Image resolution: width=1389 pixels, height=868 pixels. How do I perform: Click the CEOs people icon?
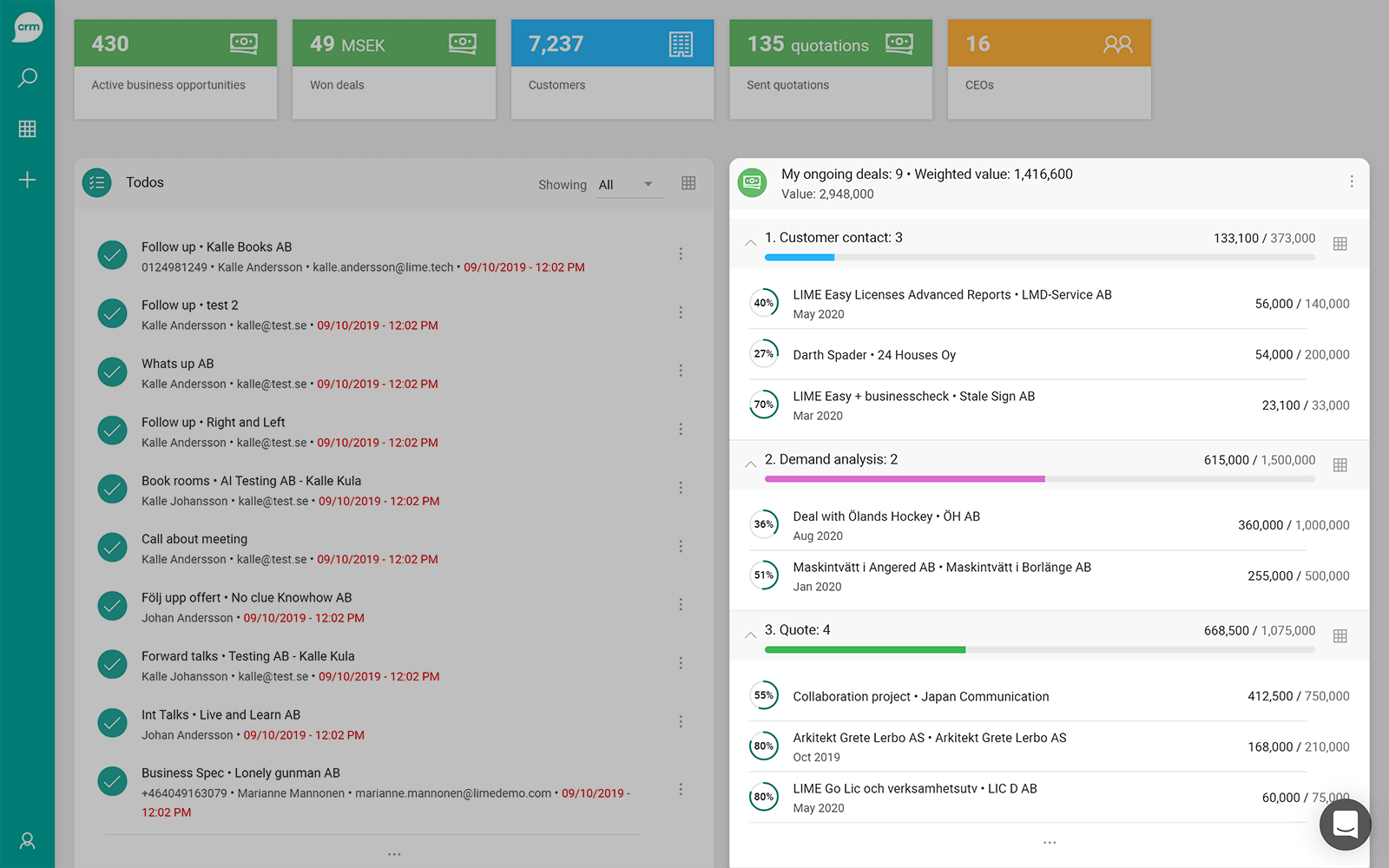pyautogui.click(x=1117, y=44)
